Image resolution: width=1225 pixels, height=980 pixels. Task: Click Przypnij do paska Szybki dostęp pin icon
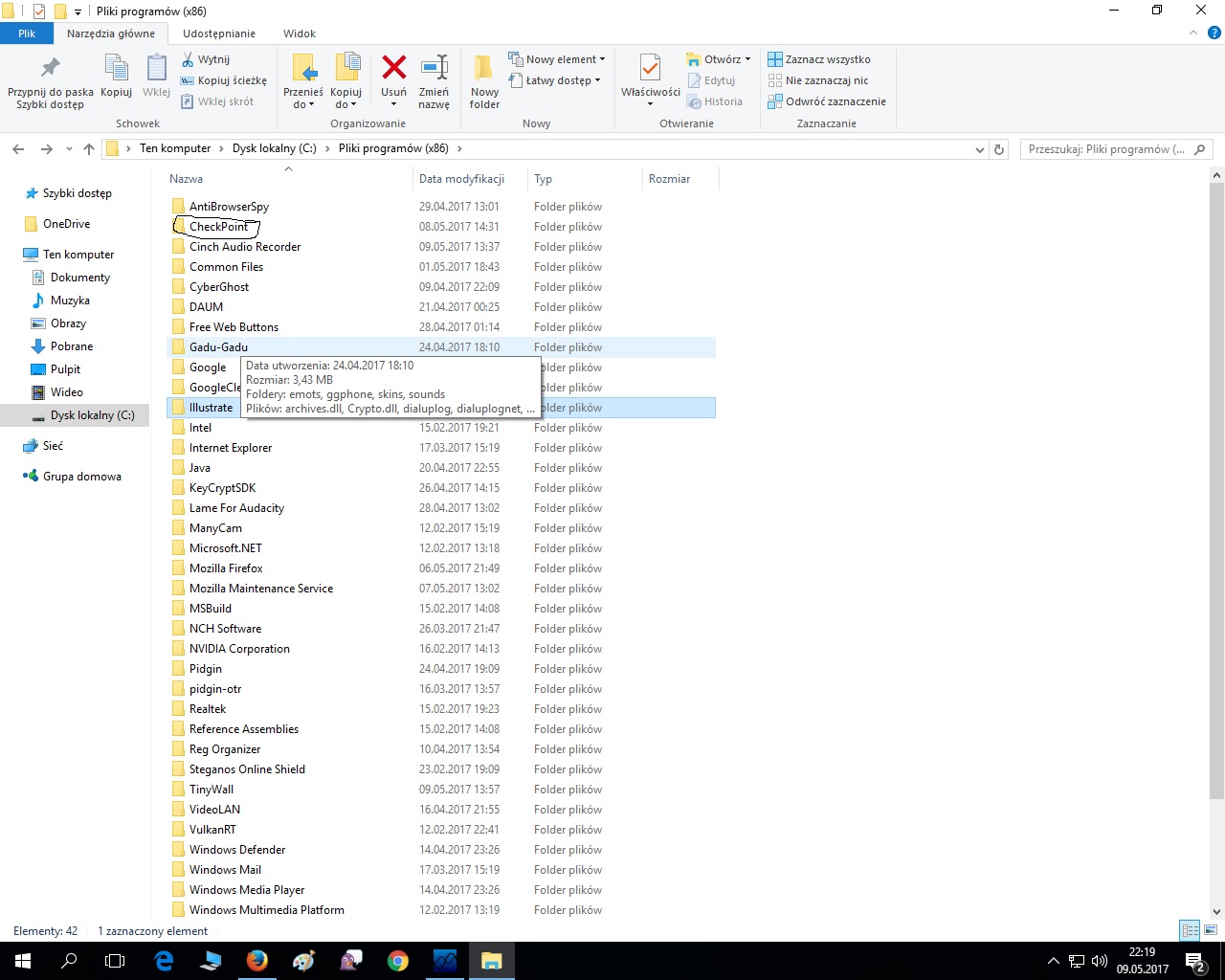click(x=50, y=69)
